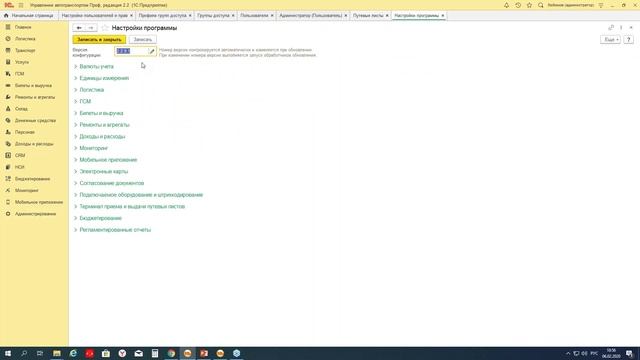The width and height of the screenshot is (640, 360).
Task: Open Денежные средства in the sidebar
Action: pyautogui.click(x=35, y=121)
